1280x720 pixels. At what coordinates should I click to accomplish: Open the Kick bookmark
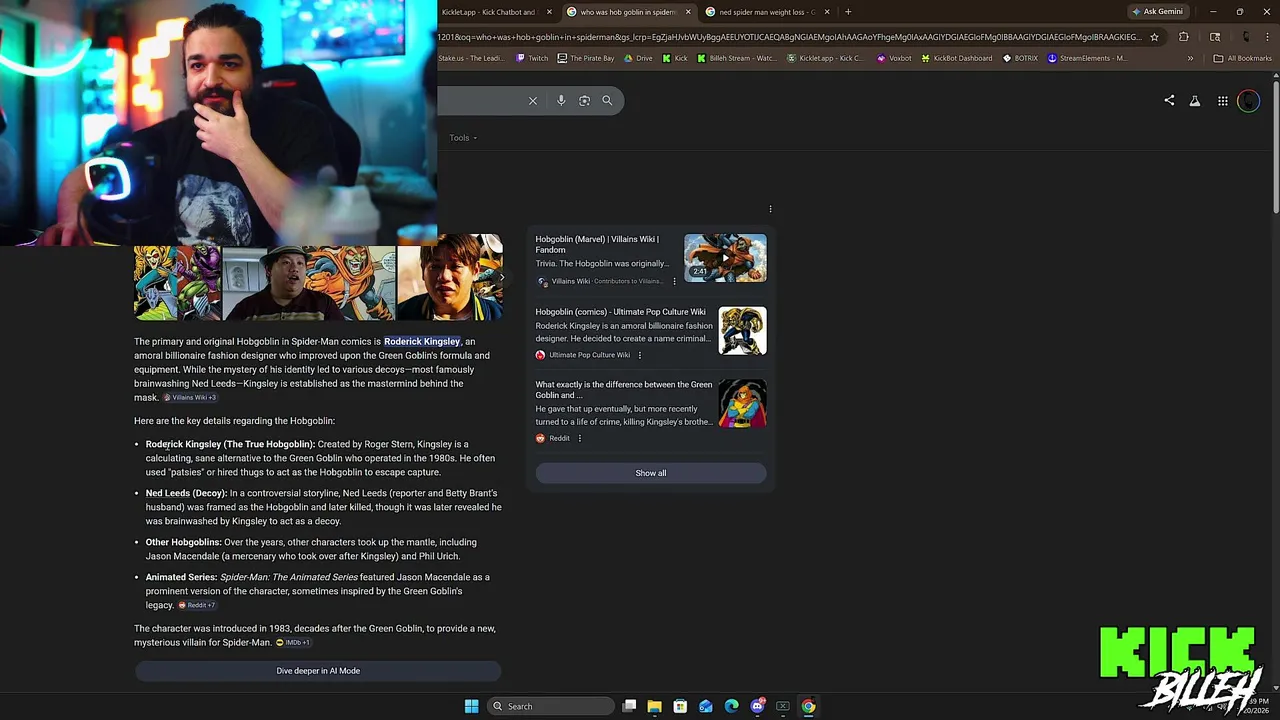[675, 58]
